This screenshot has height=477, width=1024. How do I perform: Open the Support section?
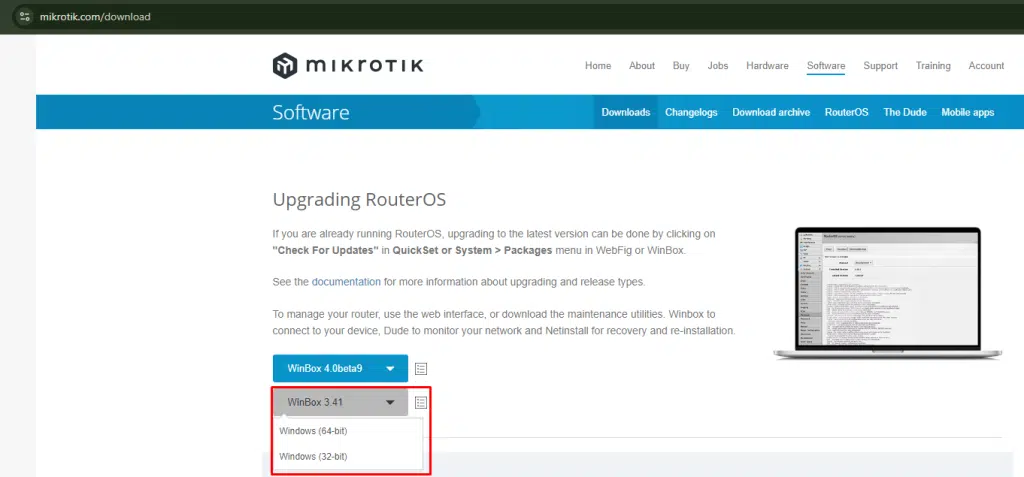[880, 66]
